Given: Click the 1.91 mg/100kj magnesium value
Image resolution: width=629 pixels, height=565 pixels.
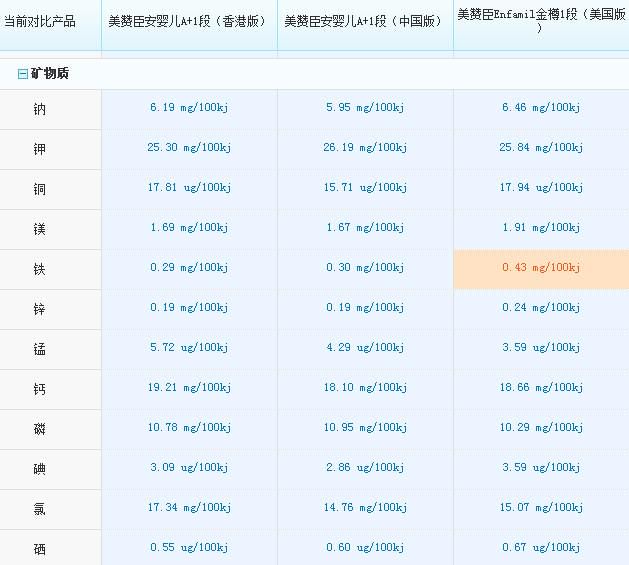Looking at the screenshot, I should [541, 228].
